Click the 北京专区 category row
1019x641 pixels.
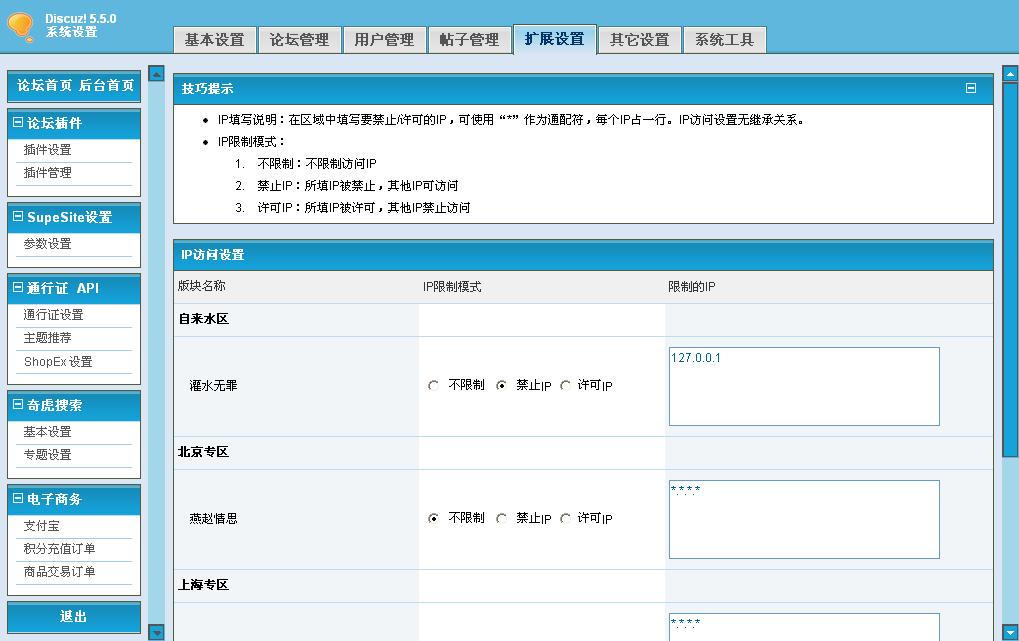click(x=584, y=452)
